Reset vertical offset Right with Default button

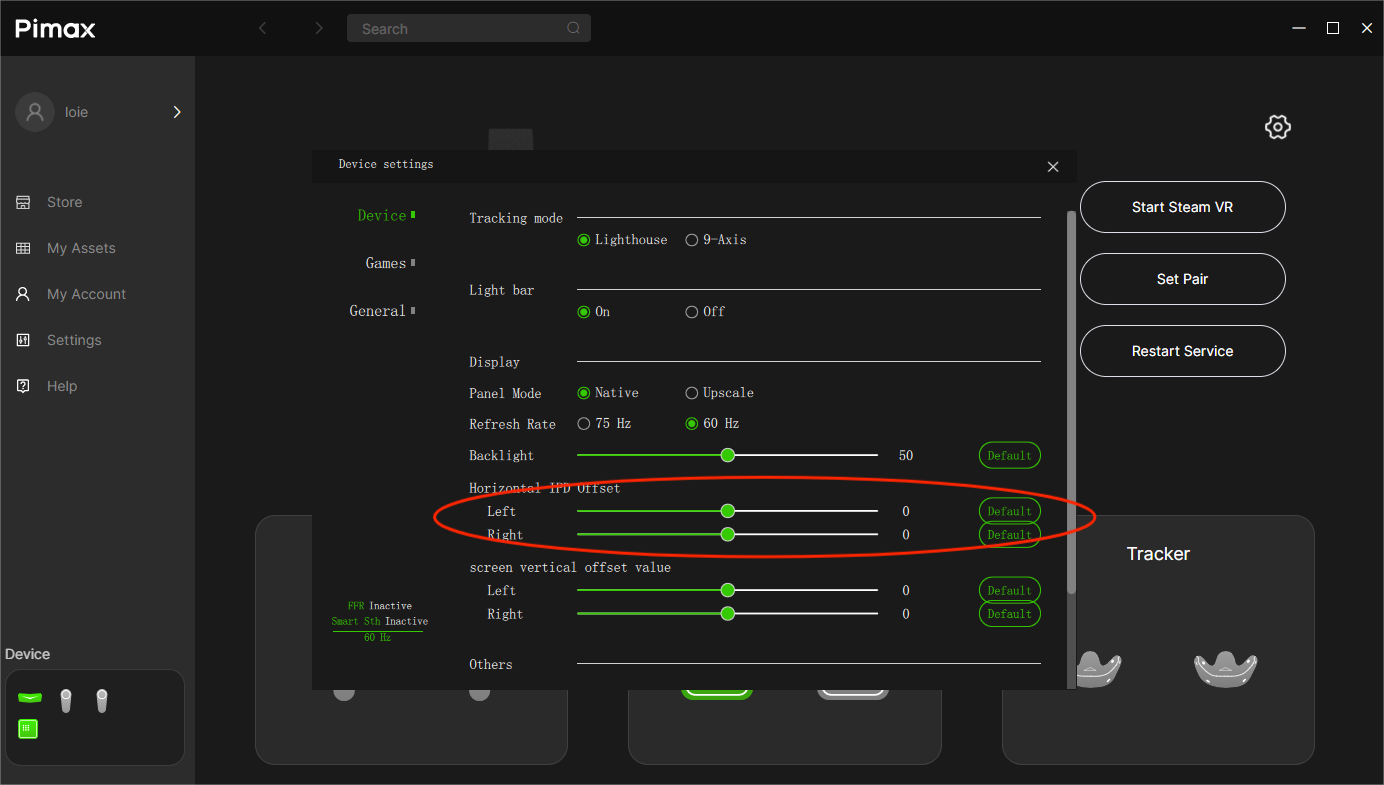pyautogui.click(x=1009, y=614)
